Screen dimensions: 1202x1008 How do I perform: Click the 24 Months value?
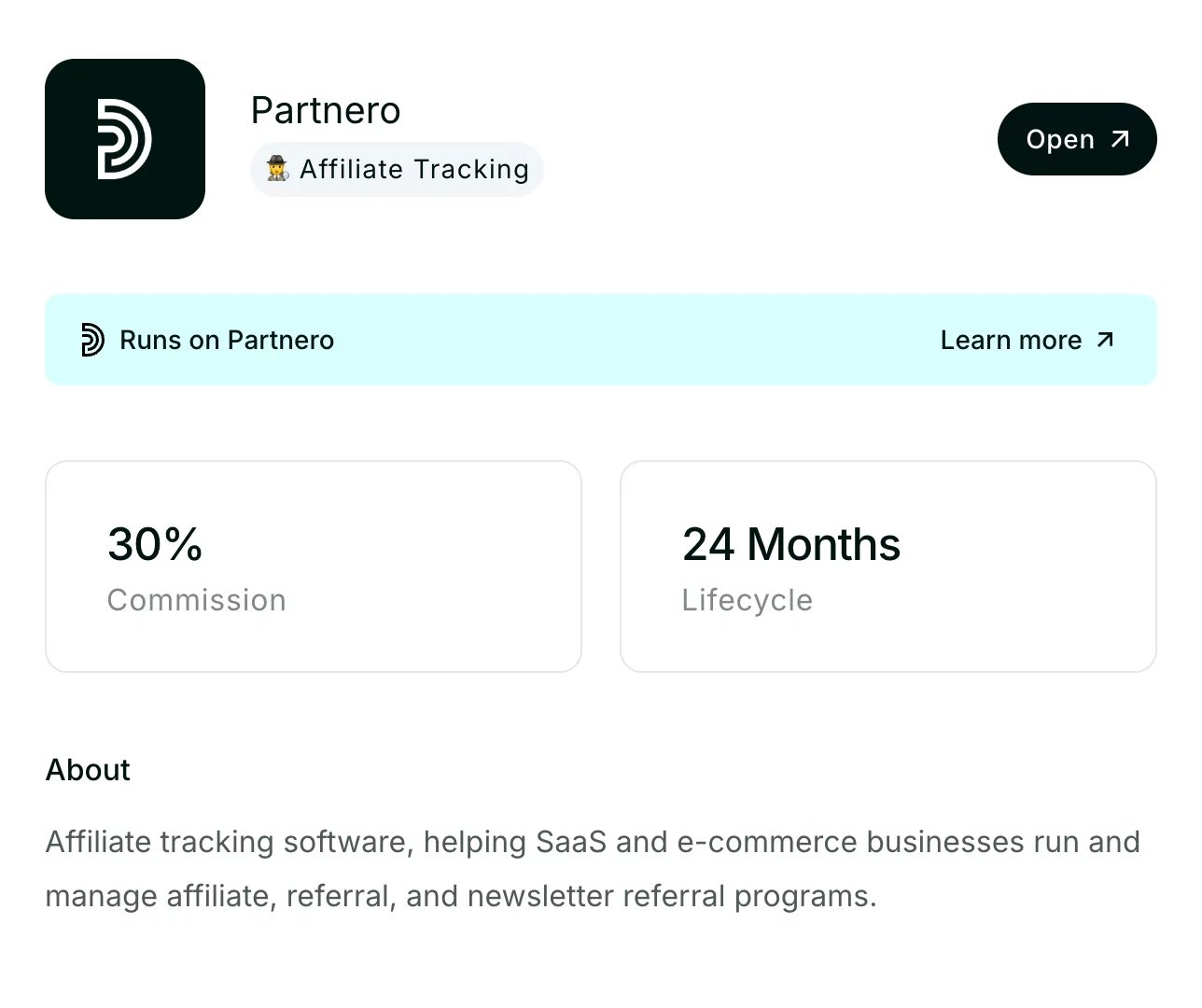click(791, 544)
